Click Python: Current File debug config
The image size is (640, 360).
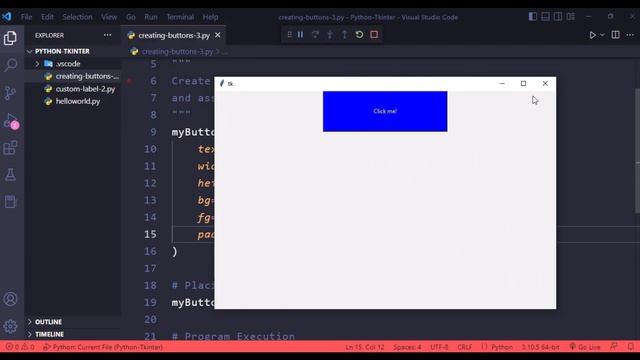[x=103, y=347]
